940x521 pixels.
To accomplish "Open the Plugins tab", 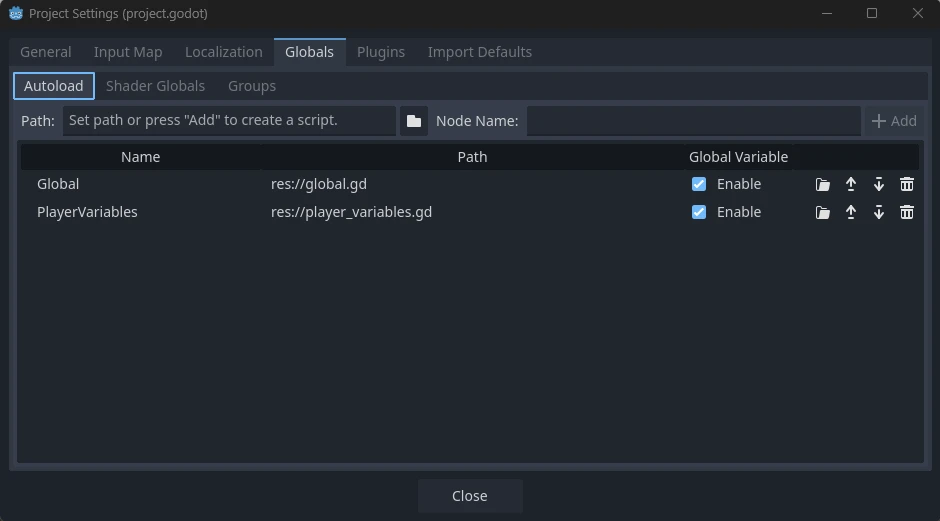I will [380, 52].
